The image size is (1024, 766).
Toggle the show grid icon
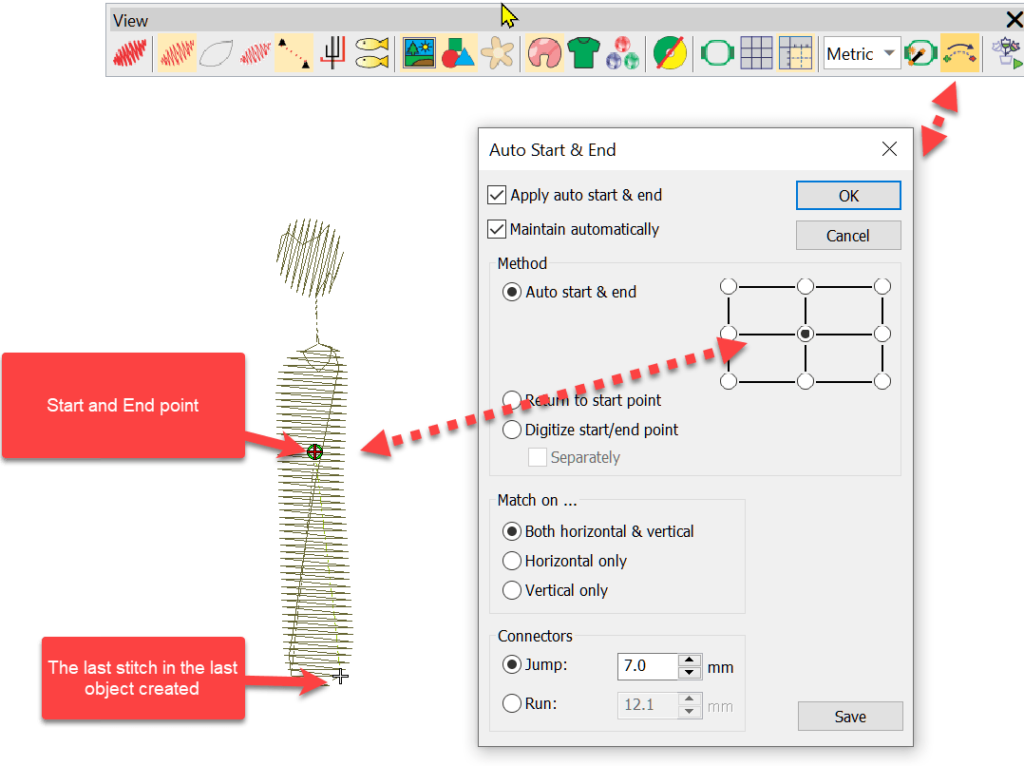(x=756, y=53)
